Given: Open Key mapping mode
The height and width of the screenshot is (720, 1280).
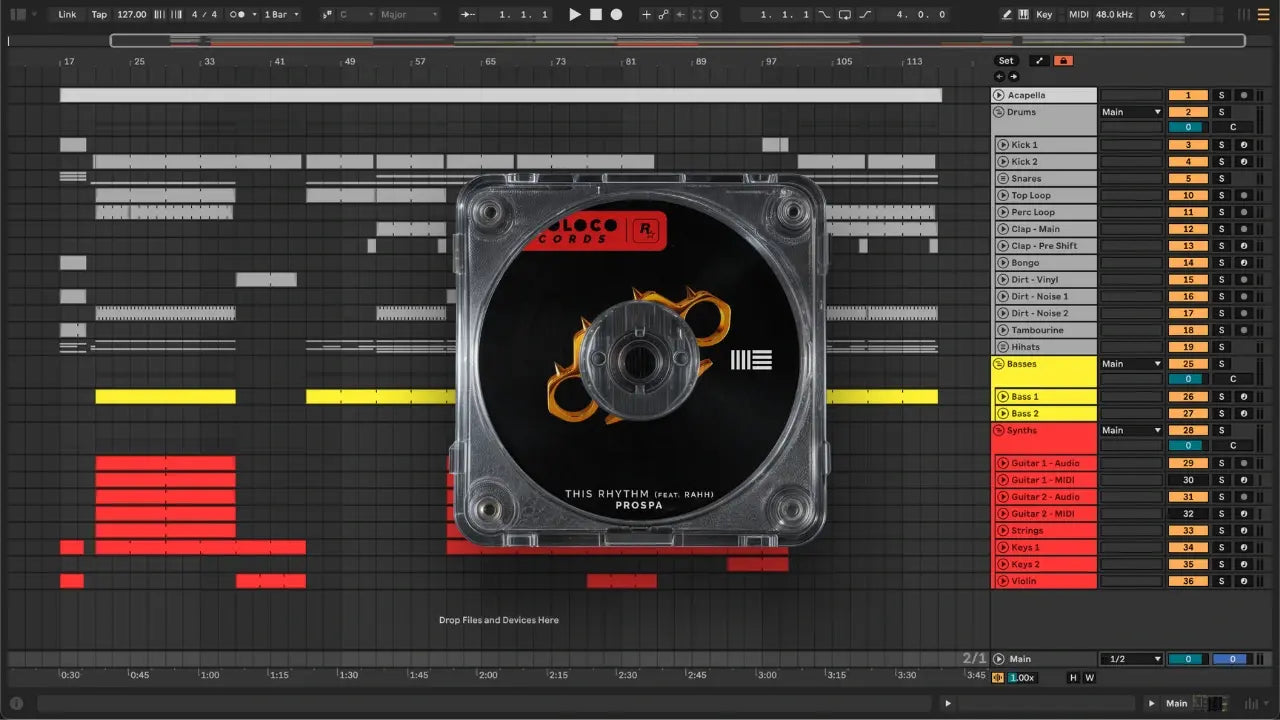Looking at the screenshot, I should tap(1044, 14).
